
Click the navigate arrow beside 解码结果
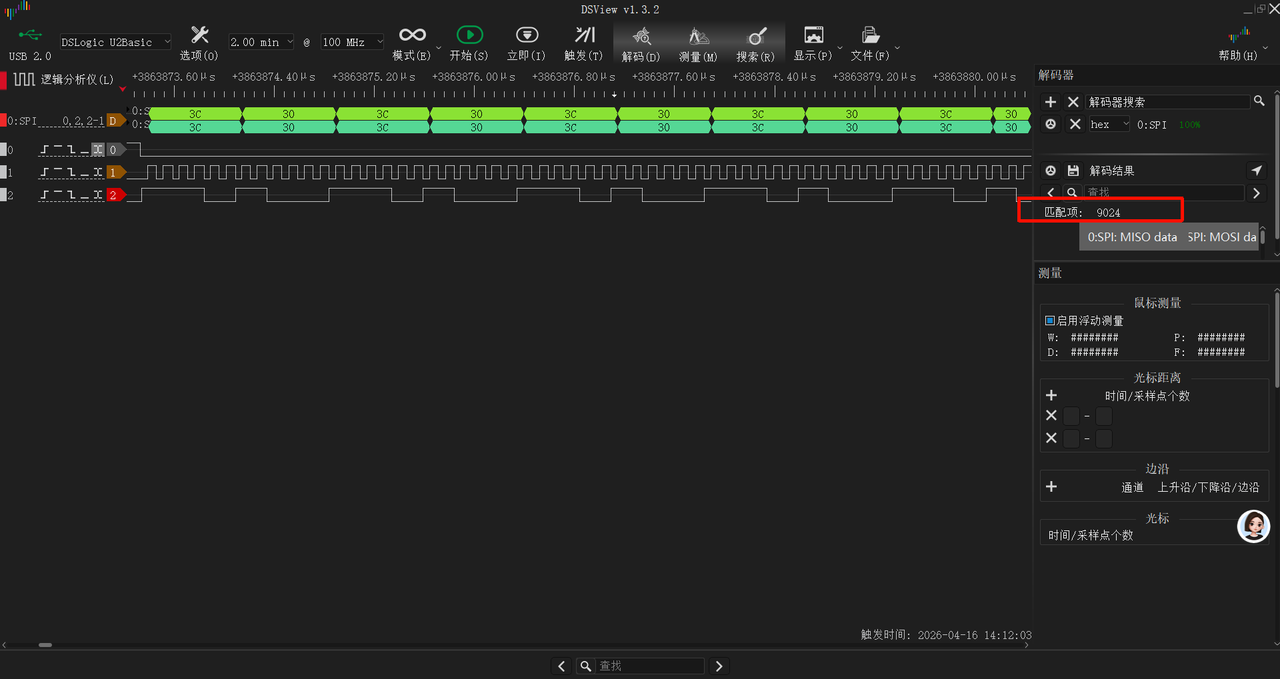point(1256,171)
